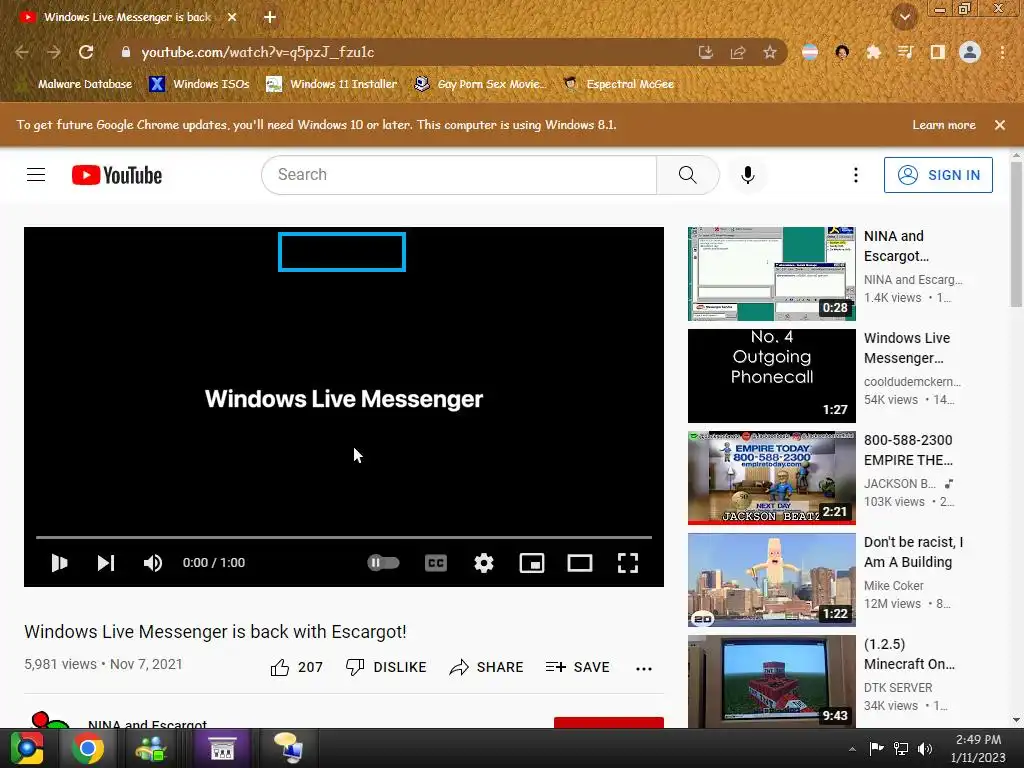Open the Chrome three-dot menu
1024x768 pixels.
click(x=1002, y=52)
